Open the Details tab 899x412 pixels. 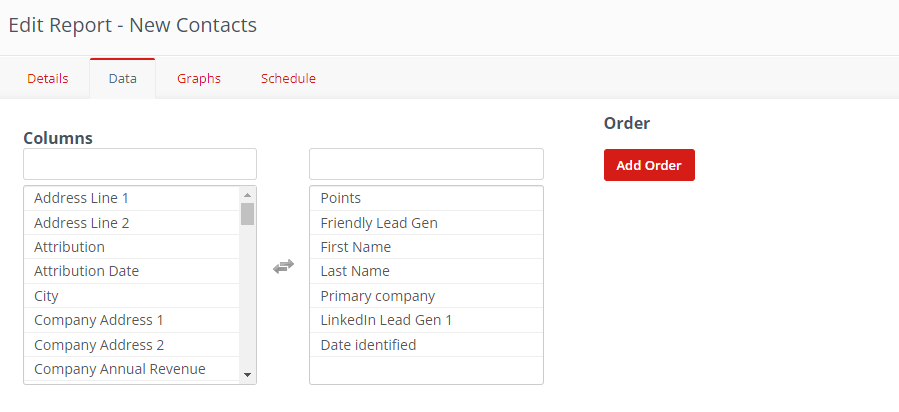[48, 79]
